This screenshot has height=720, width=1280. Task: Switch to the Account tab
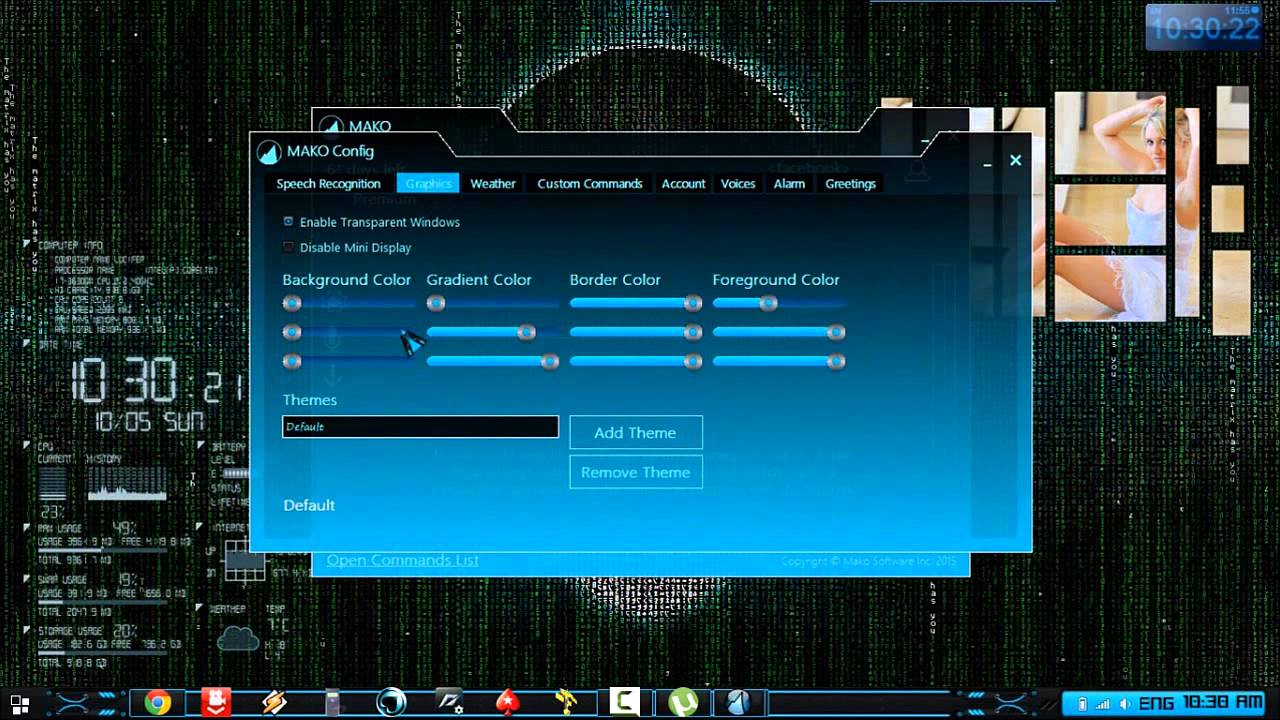pyautogui.click(x=683, y=184)
